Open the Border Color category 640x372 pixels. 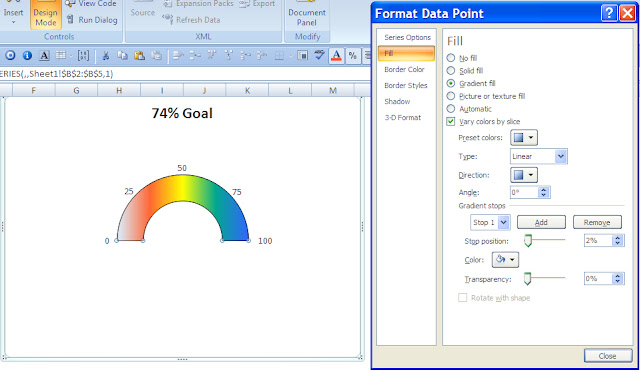(404, 69)
